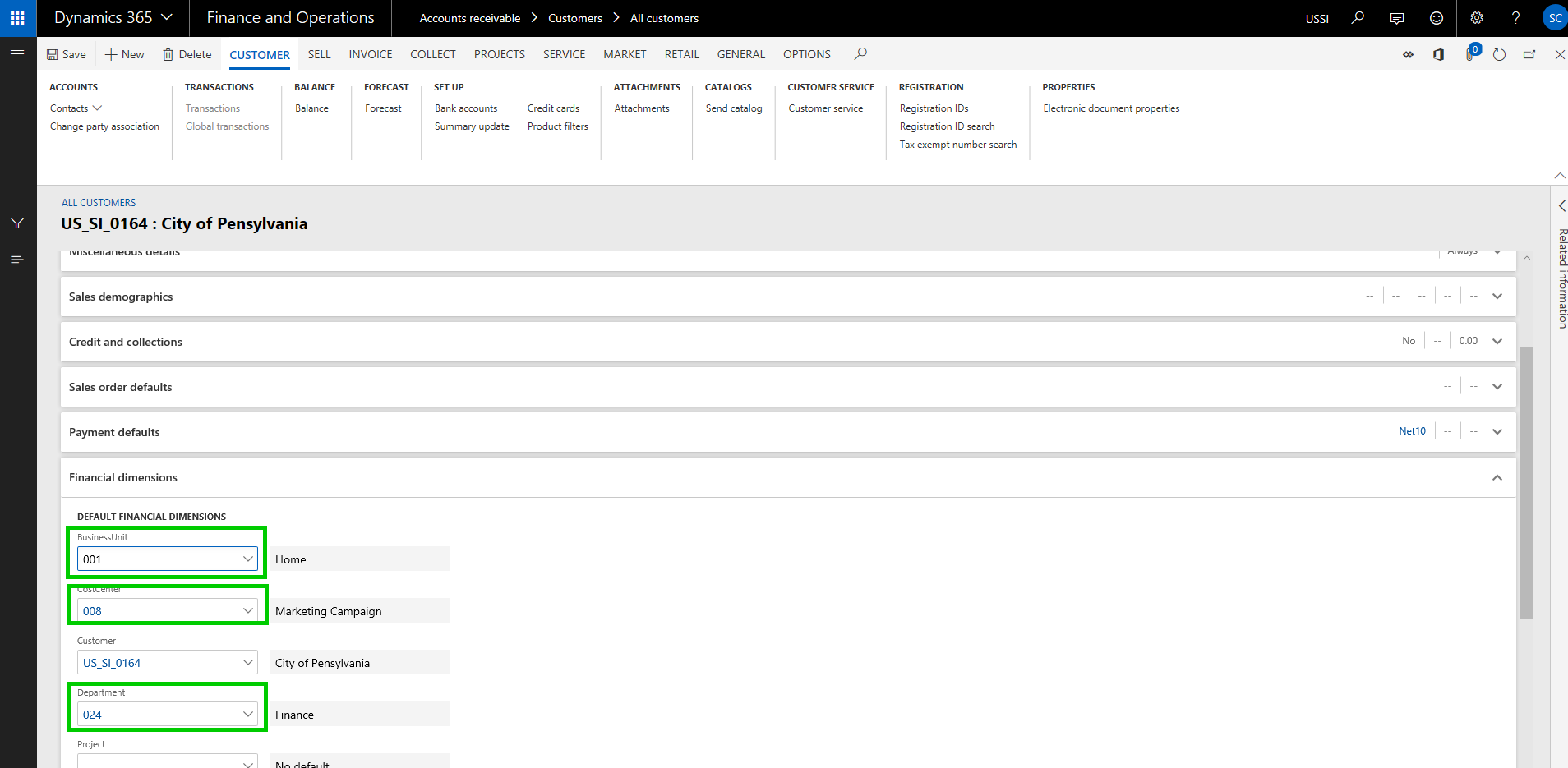Open the Dynamics 365 app launcher grid

tap(17, 18)
